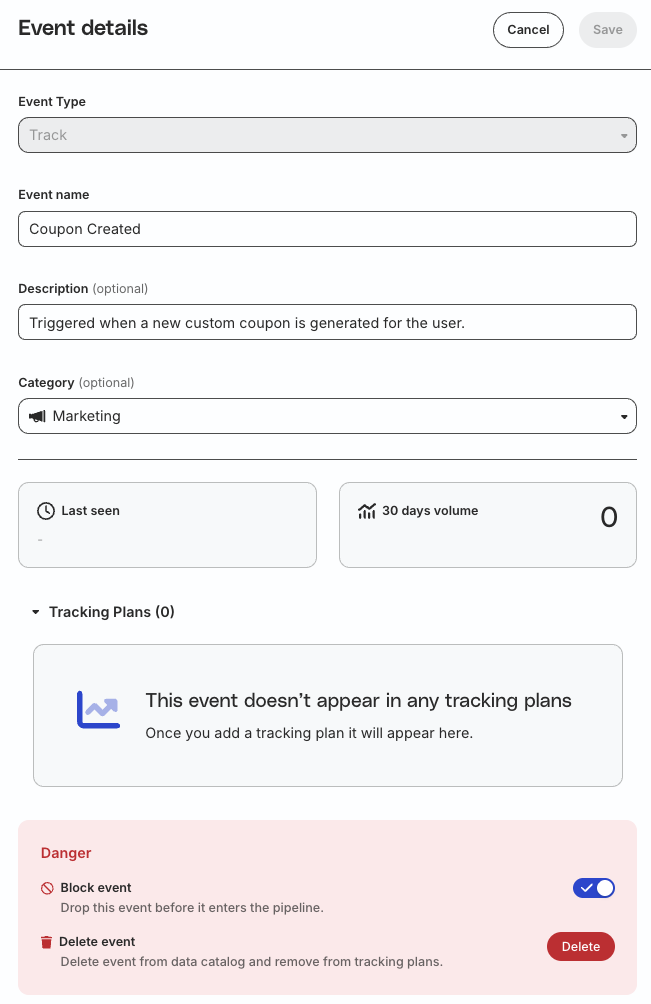
Task: Click the bar chart icon for 30 days volume
Action: click(x=367, y=511)
